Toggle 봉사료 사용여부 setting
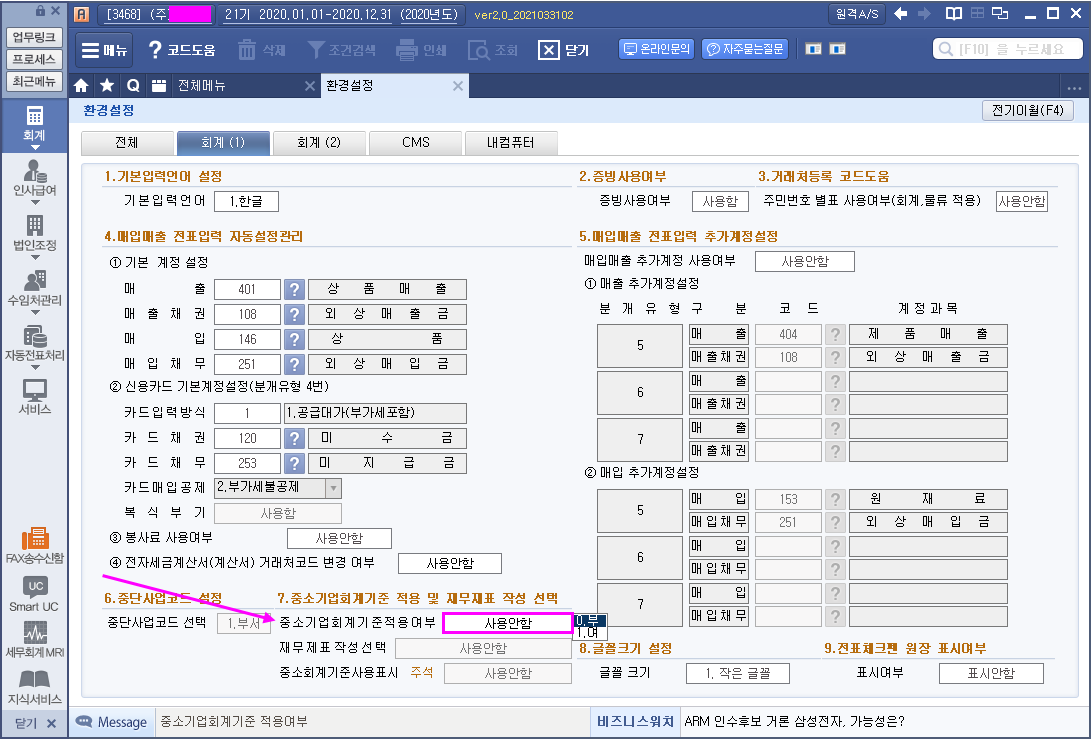 (339, 539)
